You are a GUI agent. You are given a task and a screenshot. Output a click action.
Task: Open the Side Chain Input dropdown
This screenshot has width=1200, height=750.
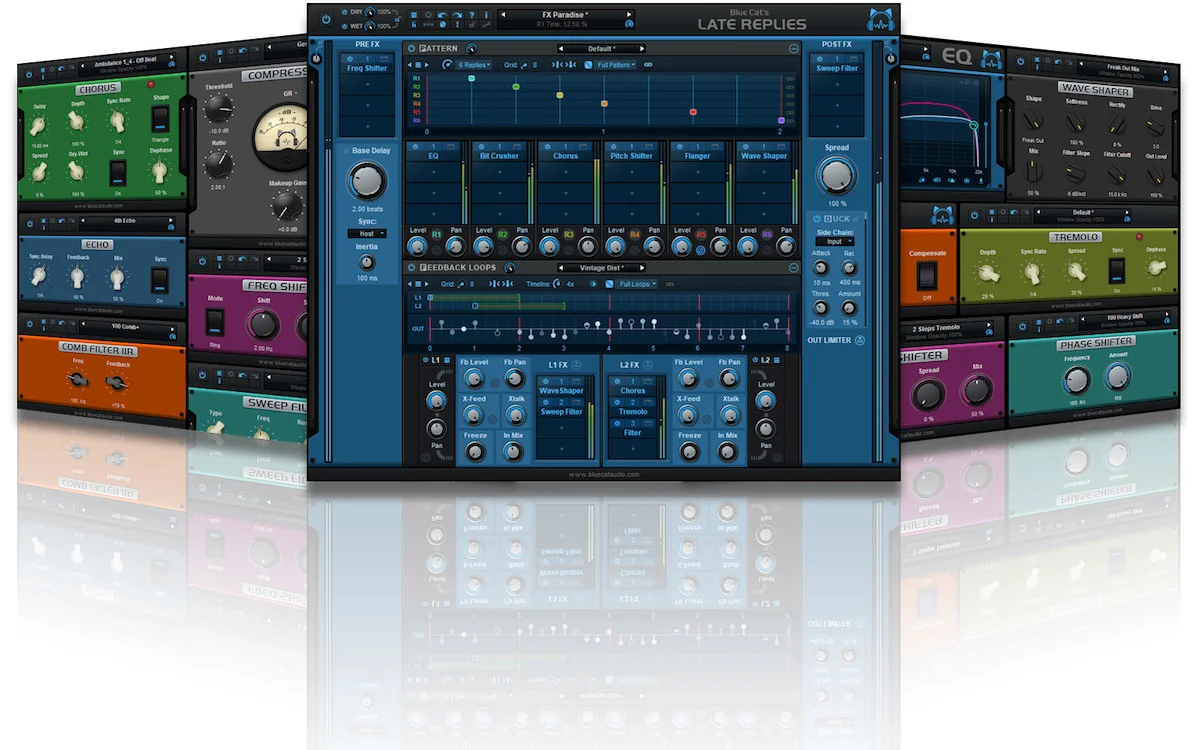(835, 241)
